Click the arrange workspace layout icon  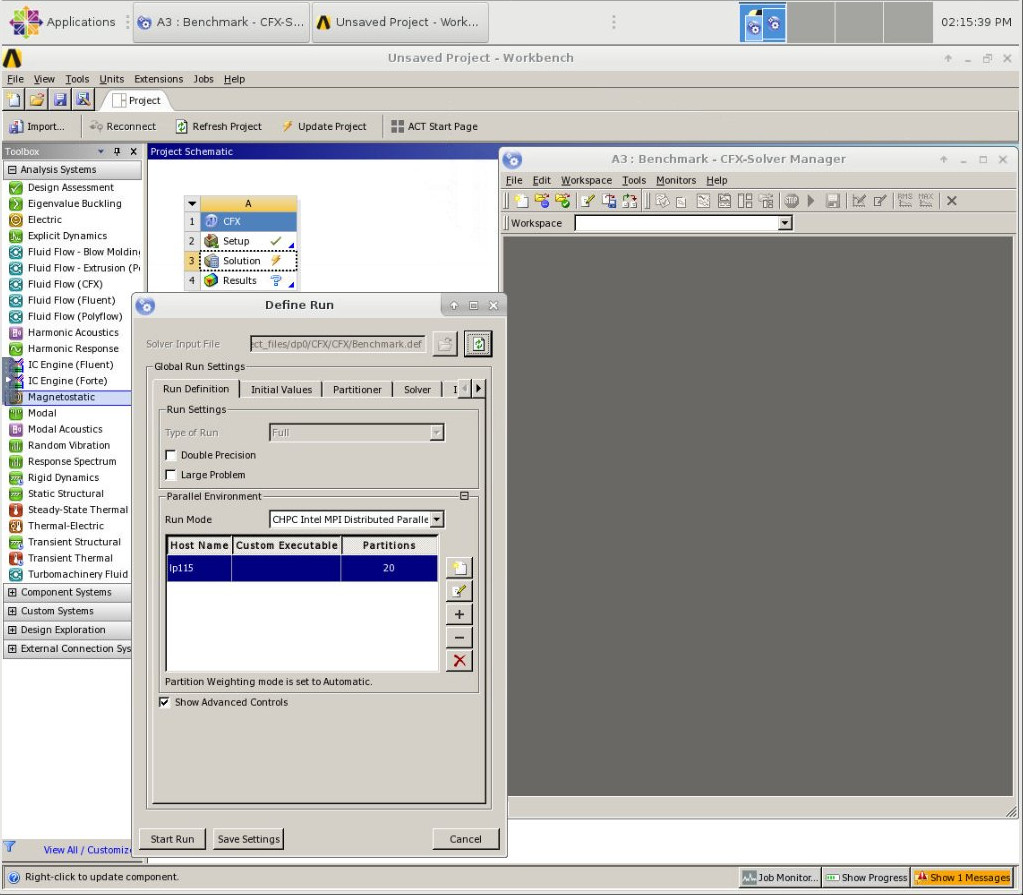(x=745, y=201)
